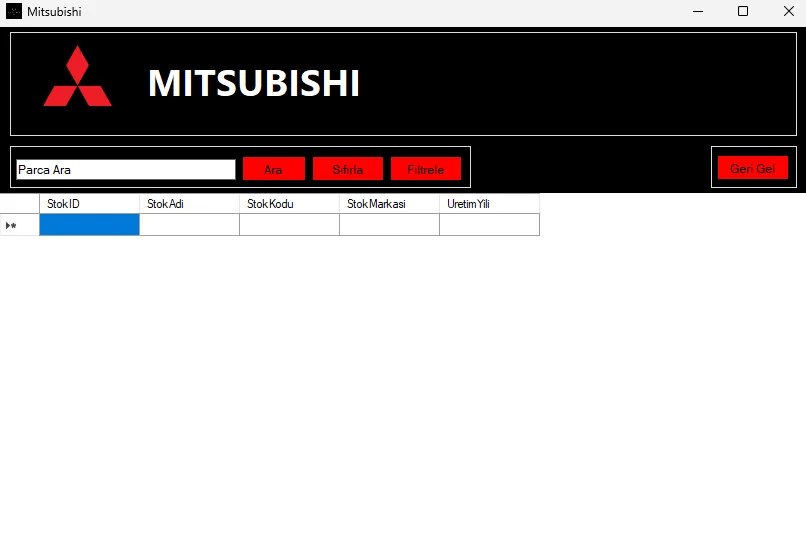Select the empty StokKodu cell in new row
The height and width of the screenshot is (550, 806).
point(289,225)
